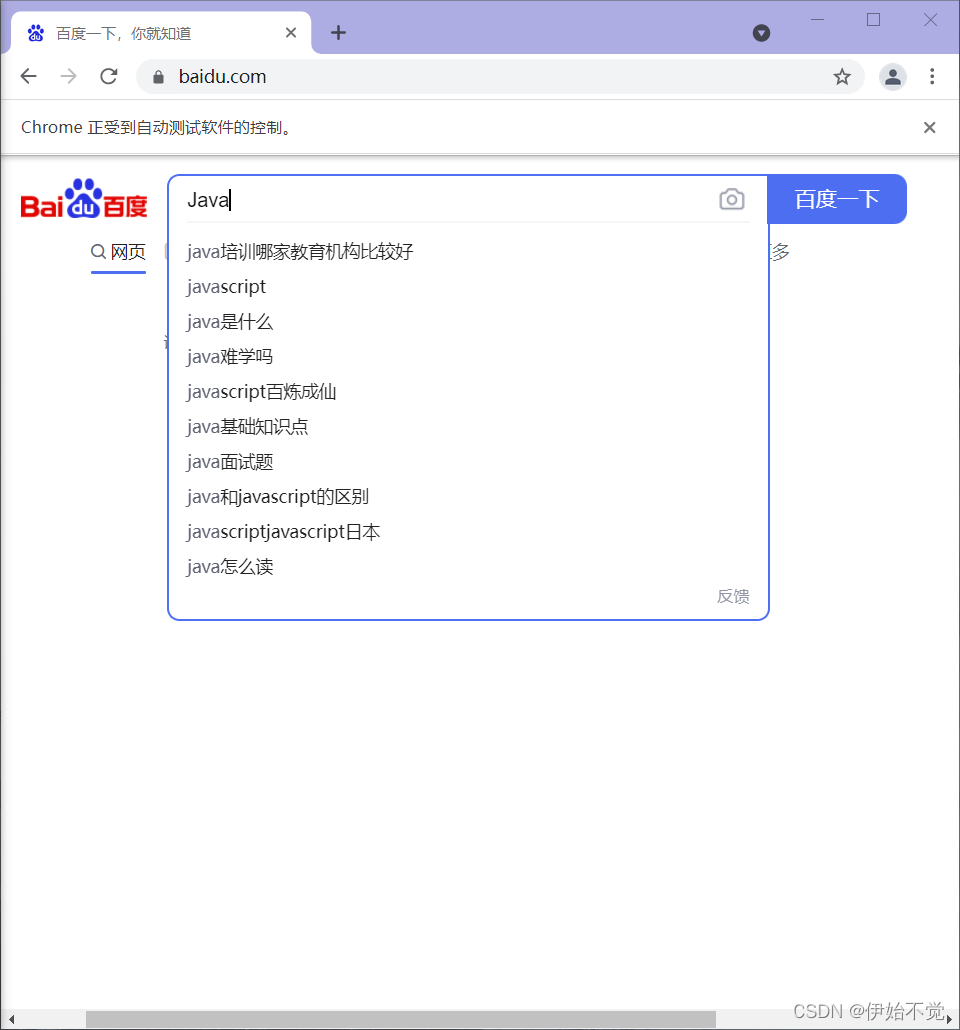The height and width of the screenshot is (1030, 960).
Task: Reload the page with refresh icon
Action: pyautogui.click(x=108, y=76)
